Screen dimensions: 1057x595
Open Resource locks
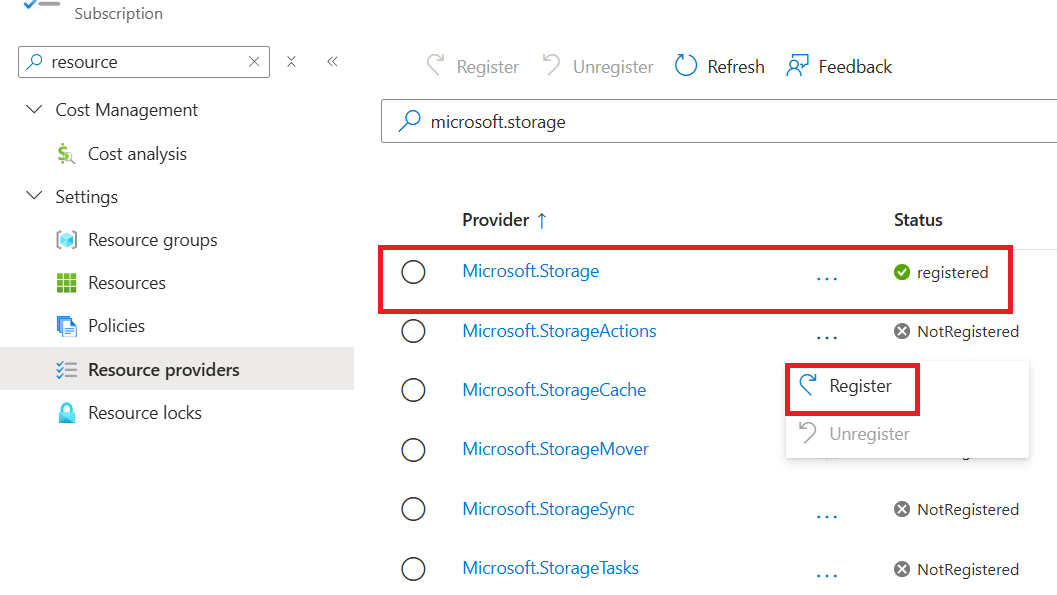coord(145,412)
